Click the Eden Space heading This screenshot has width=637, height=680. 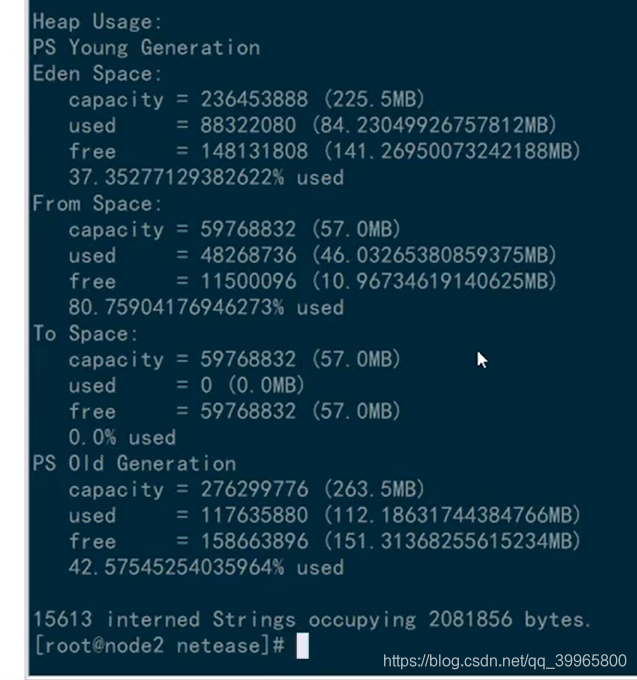coord(97,73)
